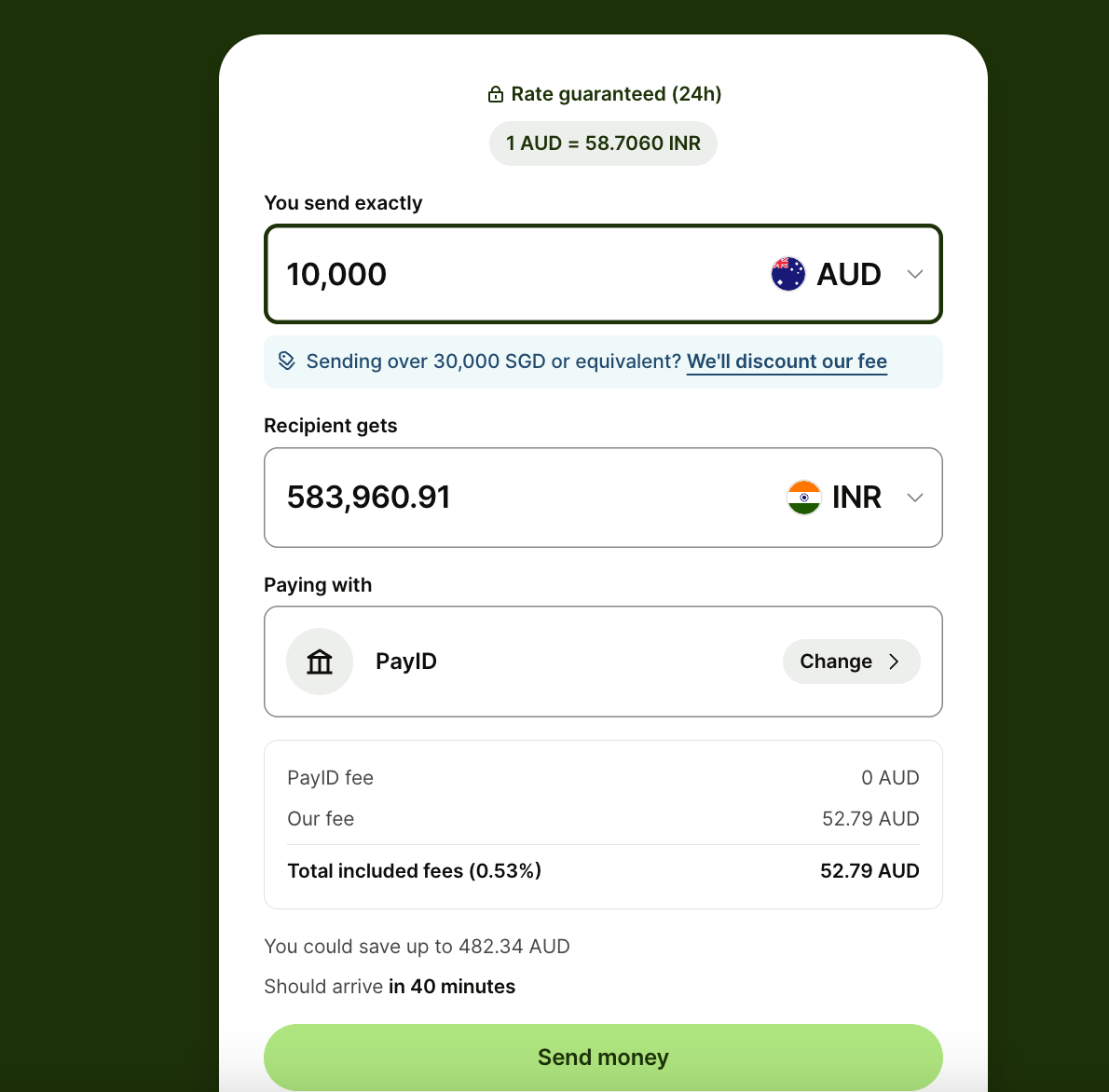
Task: Click the discount tag icon
Action: [x=286, y=361]
